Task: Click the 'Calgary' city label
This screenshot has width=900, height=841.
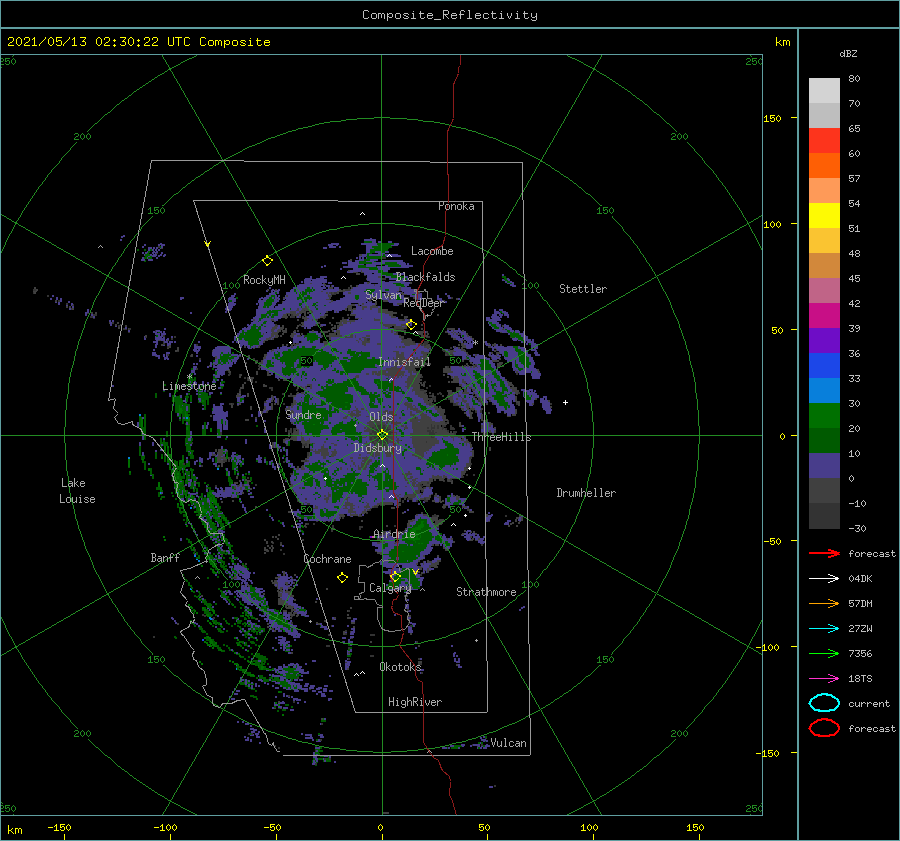Action: click(390, 588)
